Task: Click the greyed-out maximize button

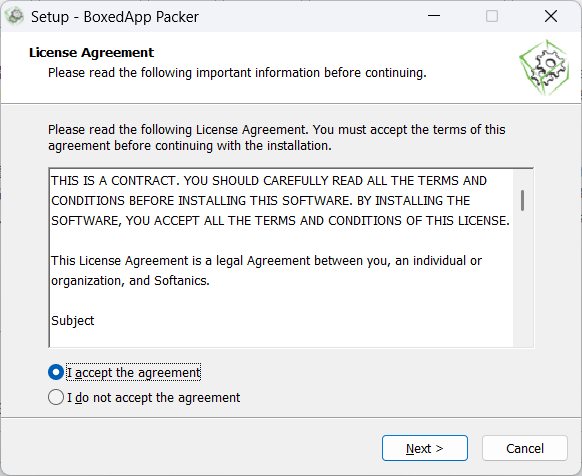Action: pyautogui.click(x=492, y=16)
